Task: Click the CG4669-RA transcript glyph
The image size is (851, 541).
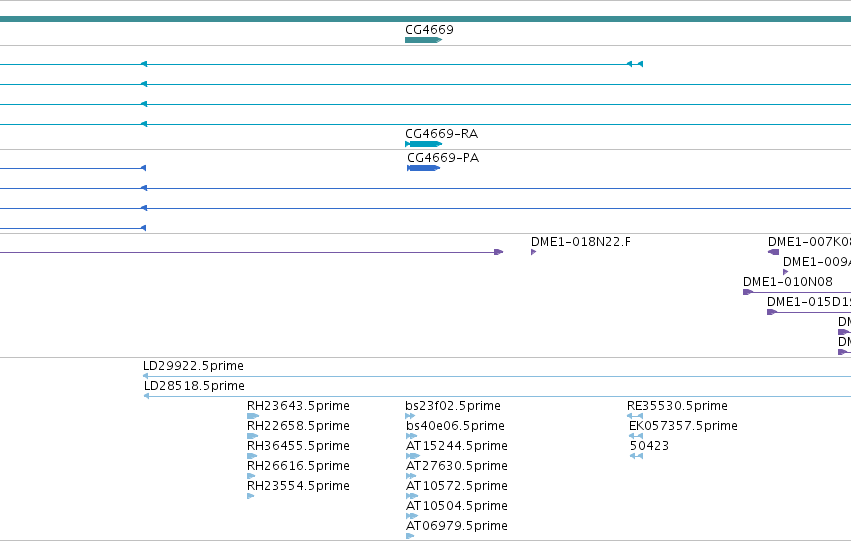Action: tap(423, 144)
